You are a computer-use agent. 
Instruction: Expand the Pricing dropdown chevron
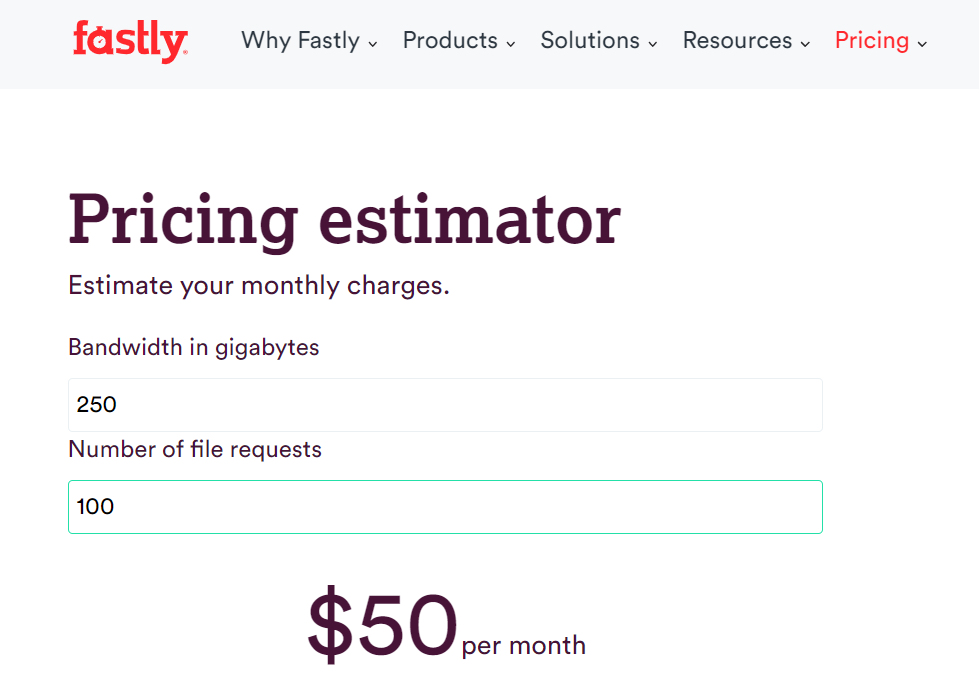click(921, 44)
